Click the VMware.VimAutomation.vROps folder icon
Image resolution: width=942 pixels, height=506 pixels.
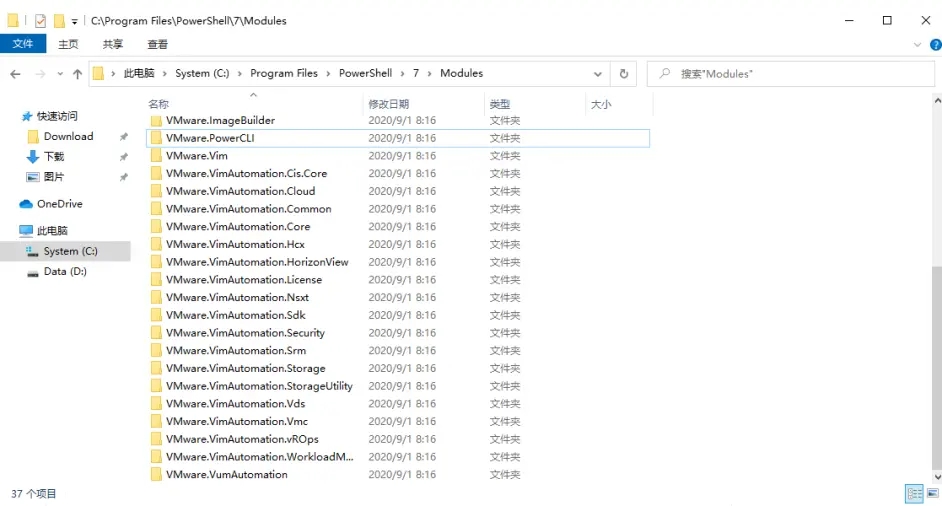pos(156,439)
